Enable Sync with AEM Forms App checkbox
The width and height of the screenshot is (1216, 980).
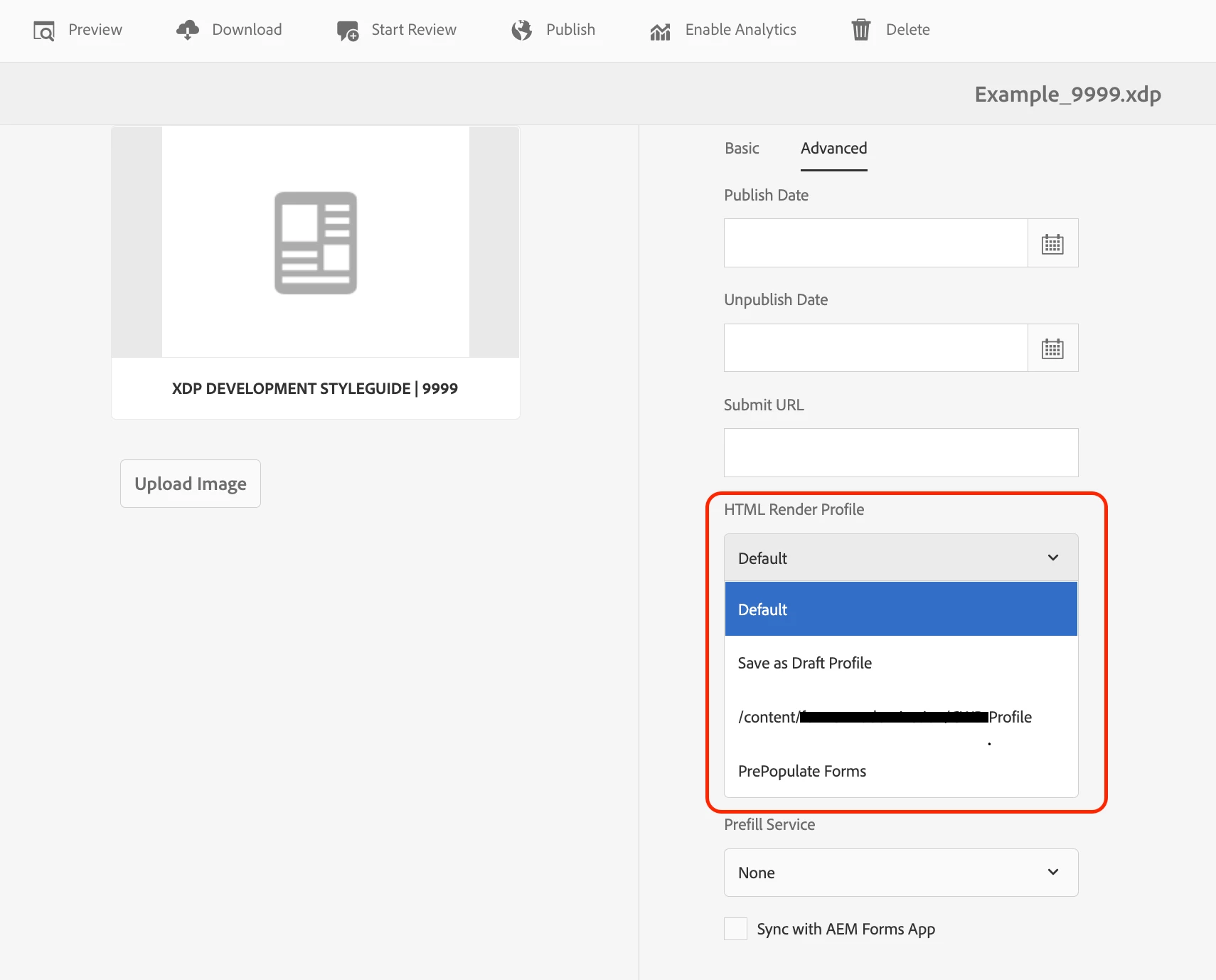click(x=735, y=929)
